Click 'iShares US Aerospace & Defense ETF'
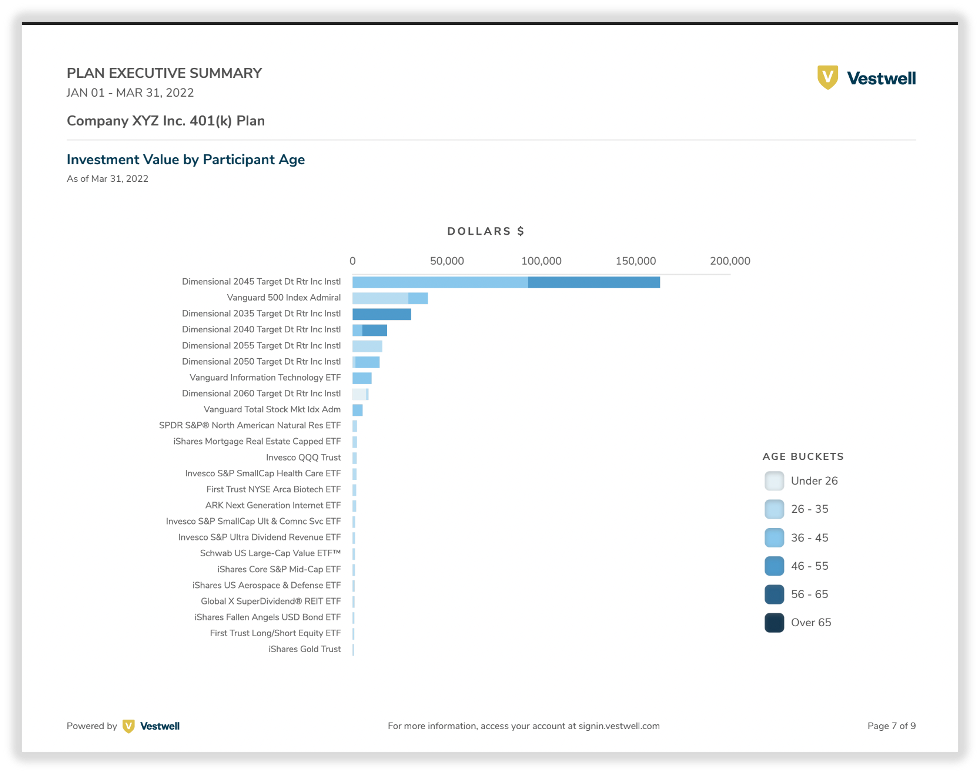The width and height of the screenshot is (980, 774). click(x=266, y=585)
